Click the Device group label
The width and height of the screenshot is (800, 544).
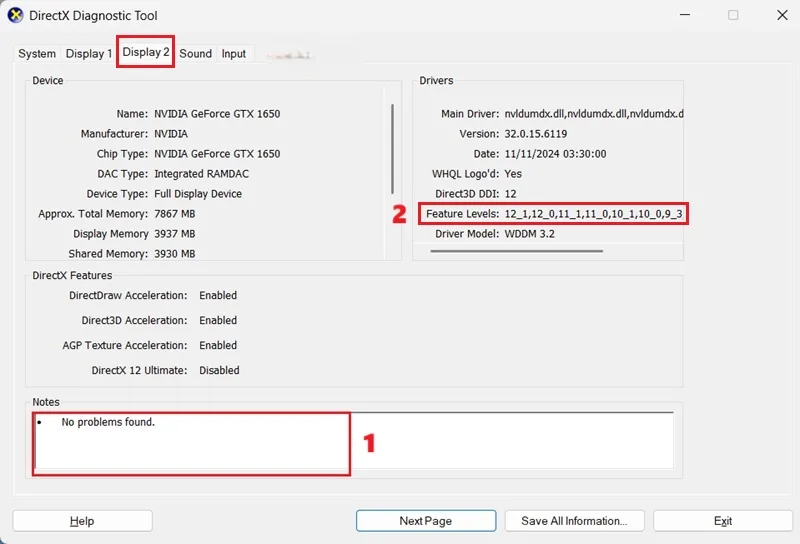[47, 81]
